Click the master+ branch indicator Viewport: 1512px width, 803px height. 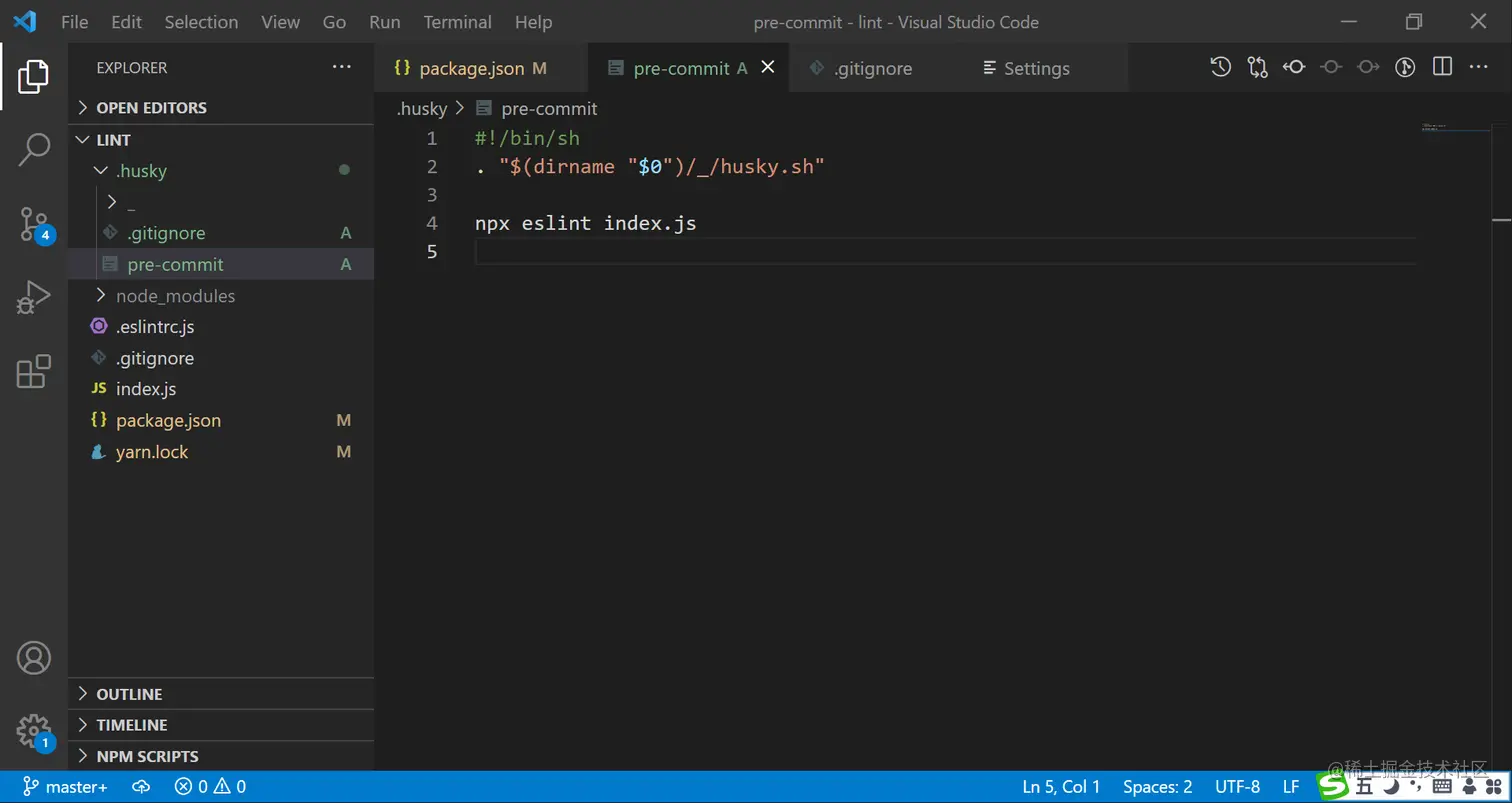65,787
